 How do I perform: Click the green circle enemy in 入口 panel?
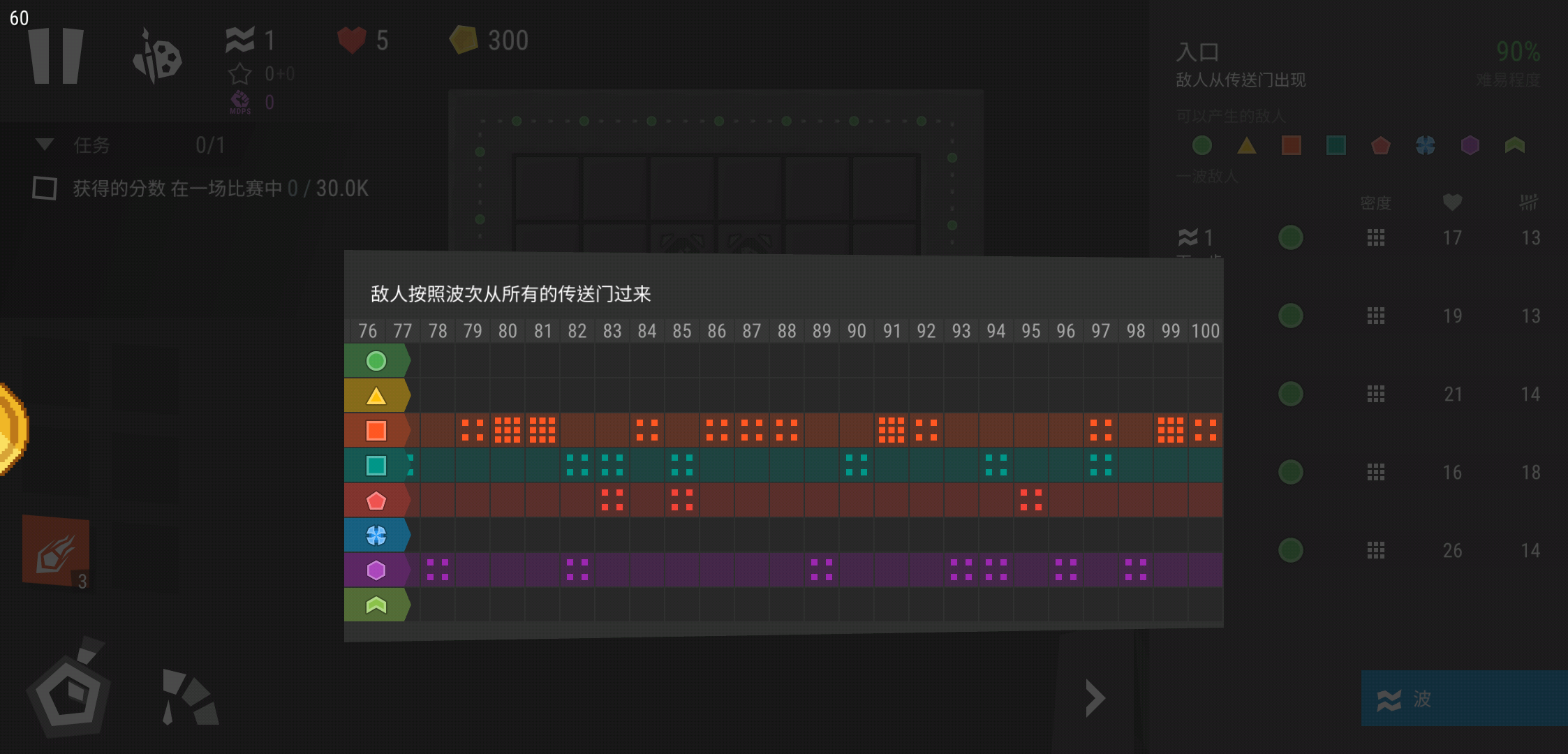point(1202,145)
